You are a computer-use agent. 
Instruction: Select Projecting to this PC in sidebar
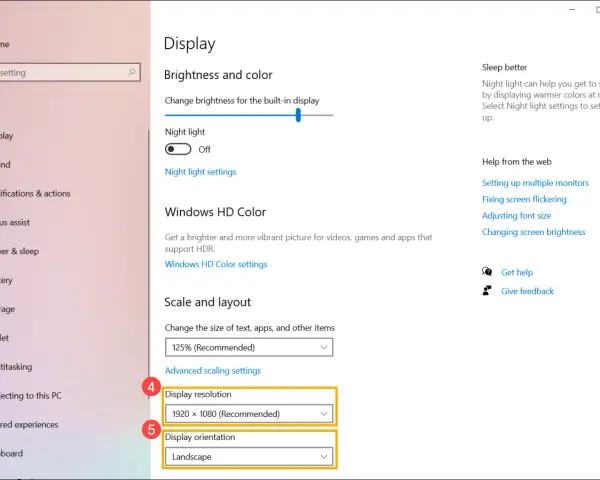point(31,395)
